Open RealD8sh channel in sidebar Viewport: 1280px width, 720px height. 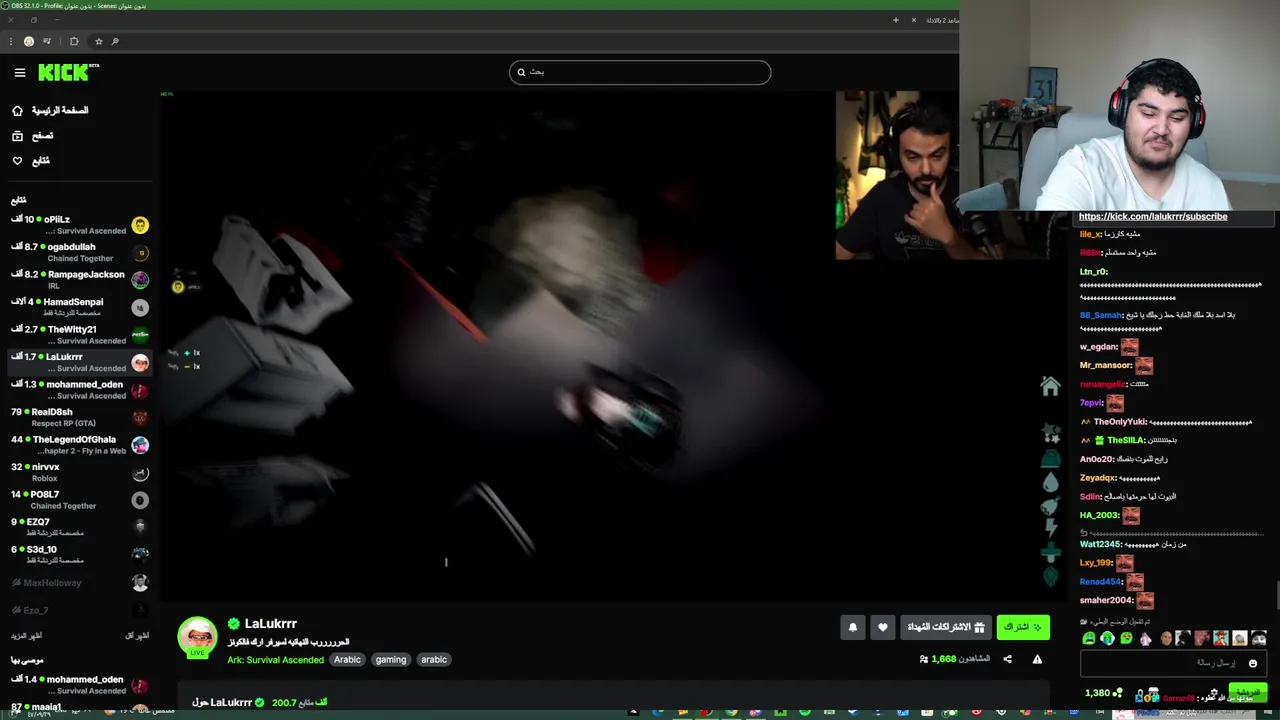(x=80, y=417)
